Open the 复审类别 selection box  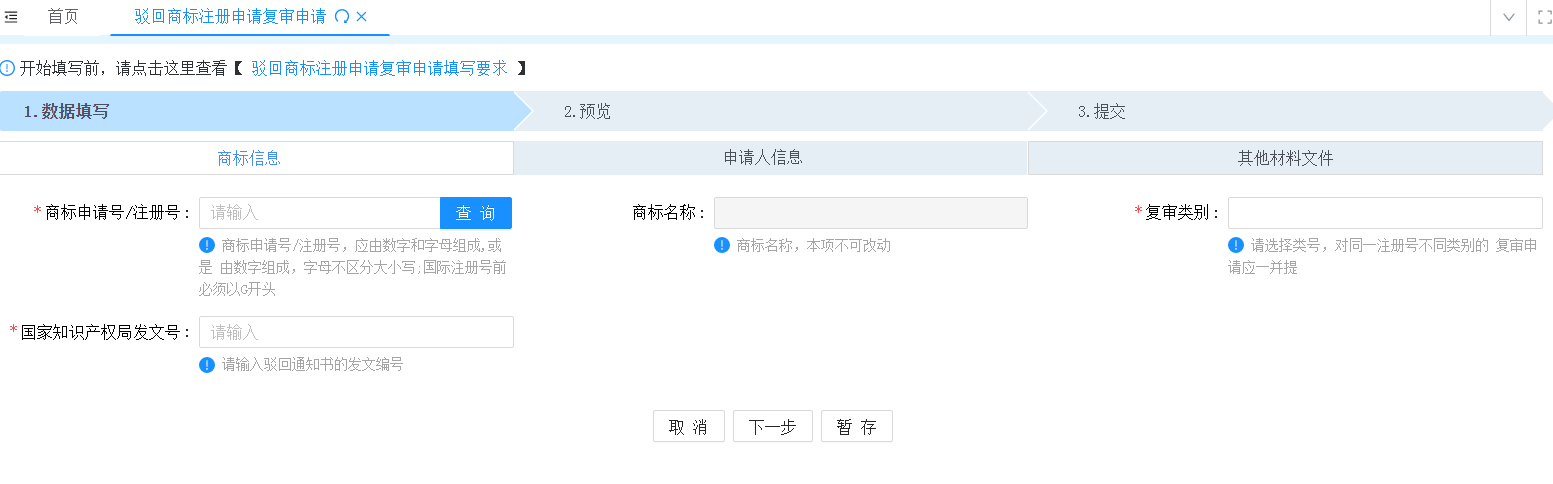coord(1385,213)
